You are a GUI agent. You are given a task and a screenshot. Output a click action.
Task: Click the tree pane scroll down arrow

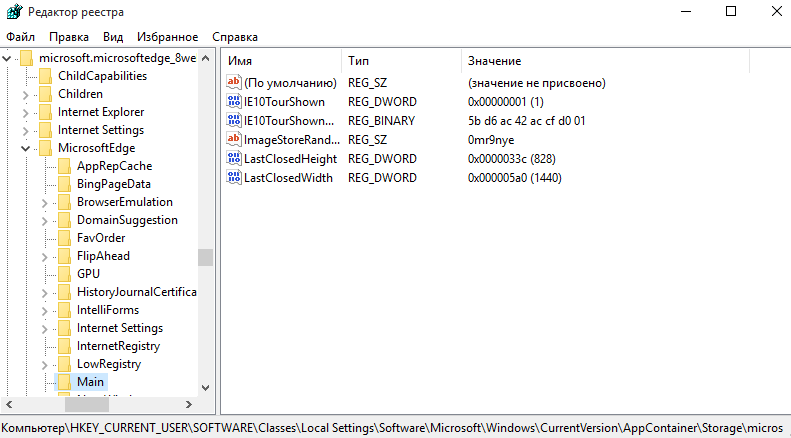205,387
